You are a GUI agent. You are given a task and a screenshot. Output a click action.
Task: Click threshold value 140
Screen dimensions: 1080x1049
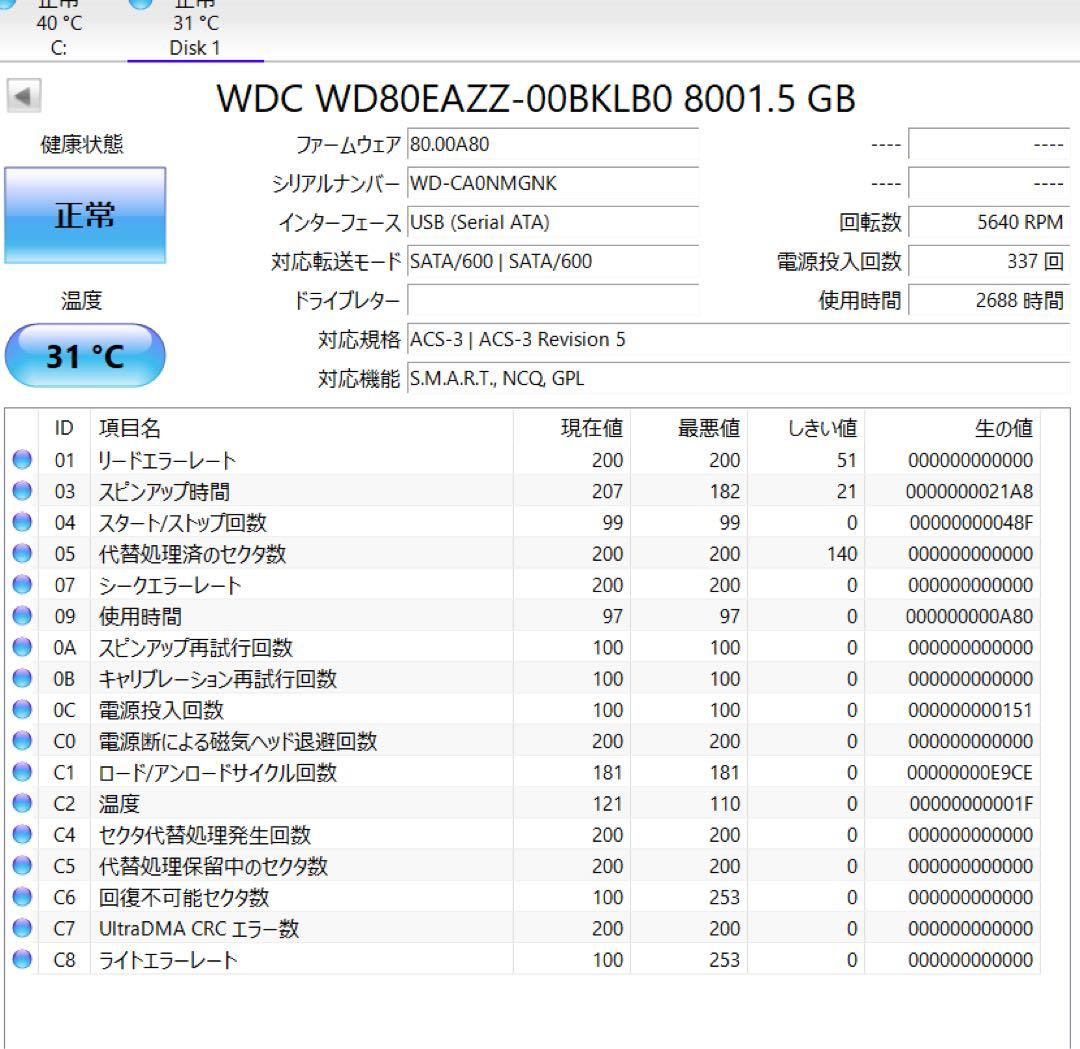click(x=842, y=554)
